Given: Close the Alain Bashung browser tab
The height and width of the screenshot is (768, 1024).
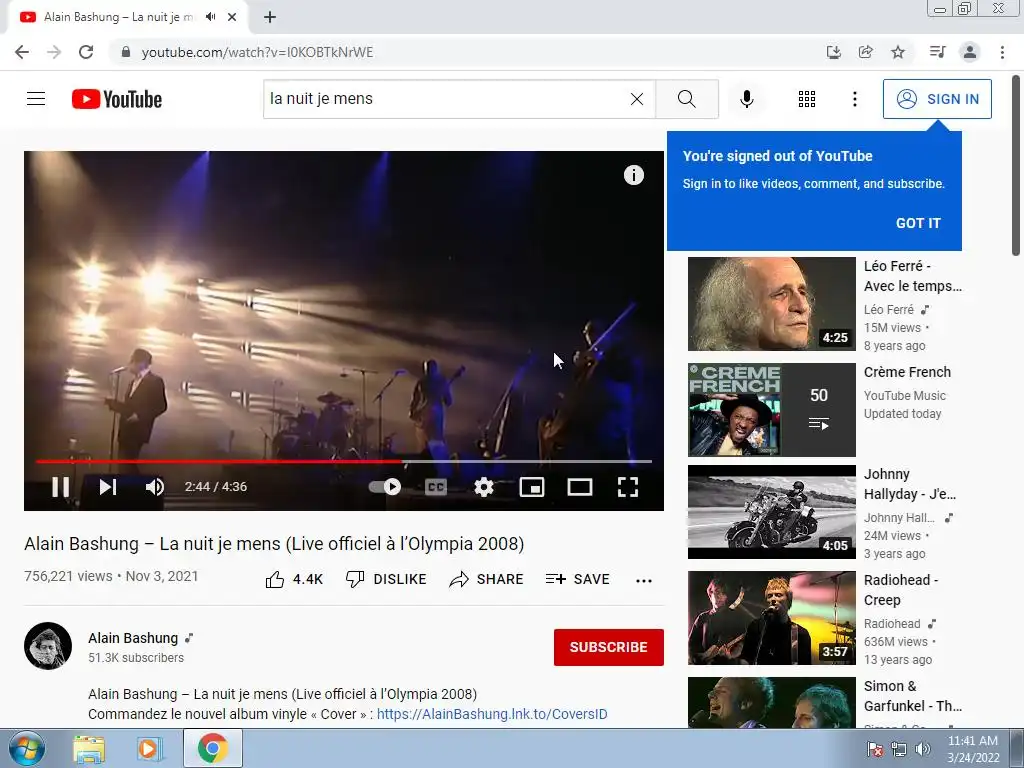Looking at the screenshot, I should tap(232, 18).
